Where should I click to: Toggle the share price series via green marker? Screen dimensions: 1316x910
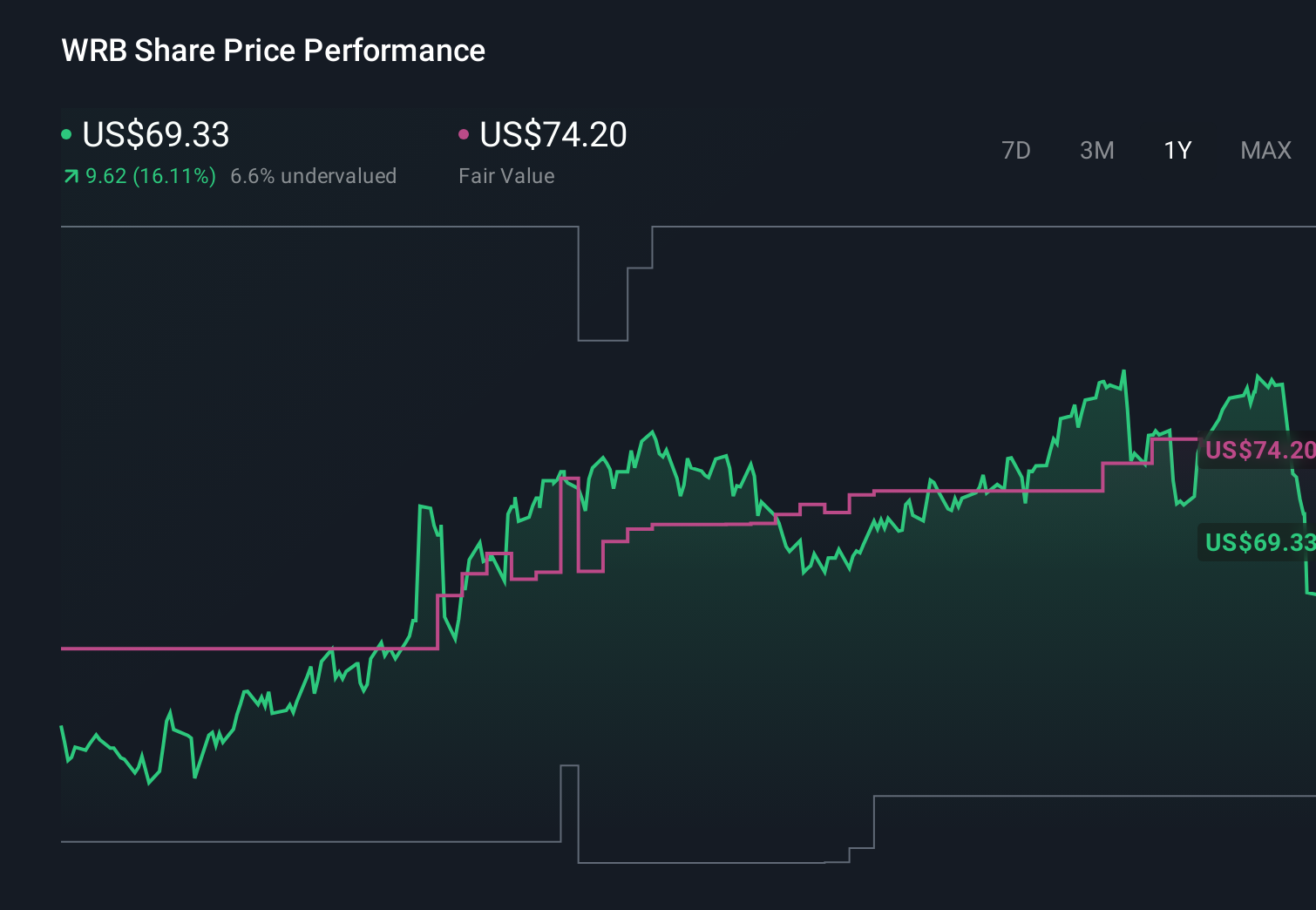pos(66,133)
